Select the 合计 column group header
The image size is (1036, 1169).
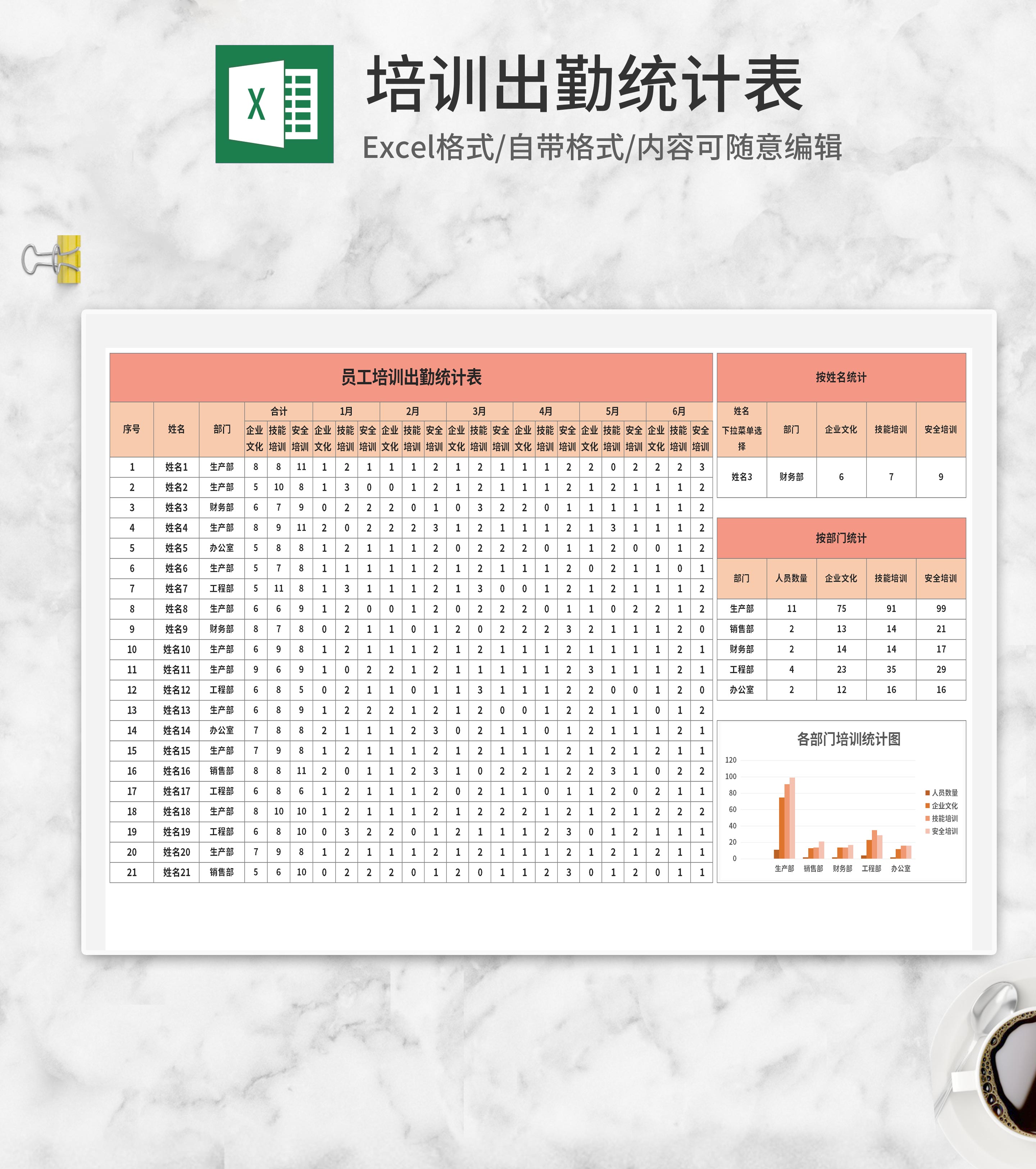click(x=278, y=411)
